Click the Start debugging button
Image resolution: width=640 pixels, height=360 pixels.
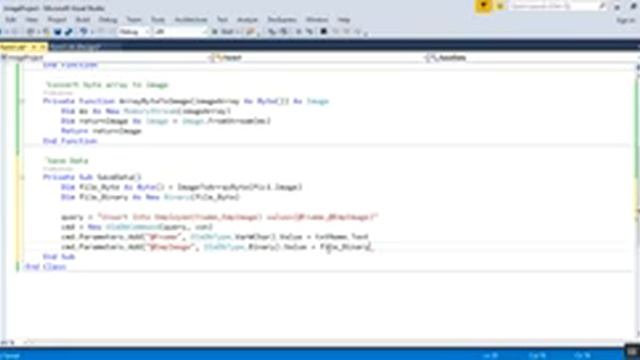tap(224, 32)
